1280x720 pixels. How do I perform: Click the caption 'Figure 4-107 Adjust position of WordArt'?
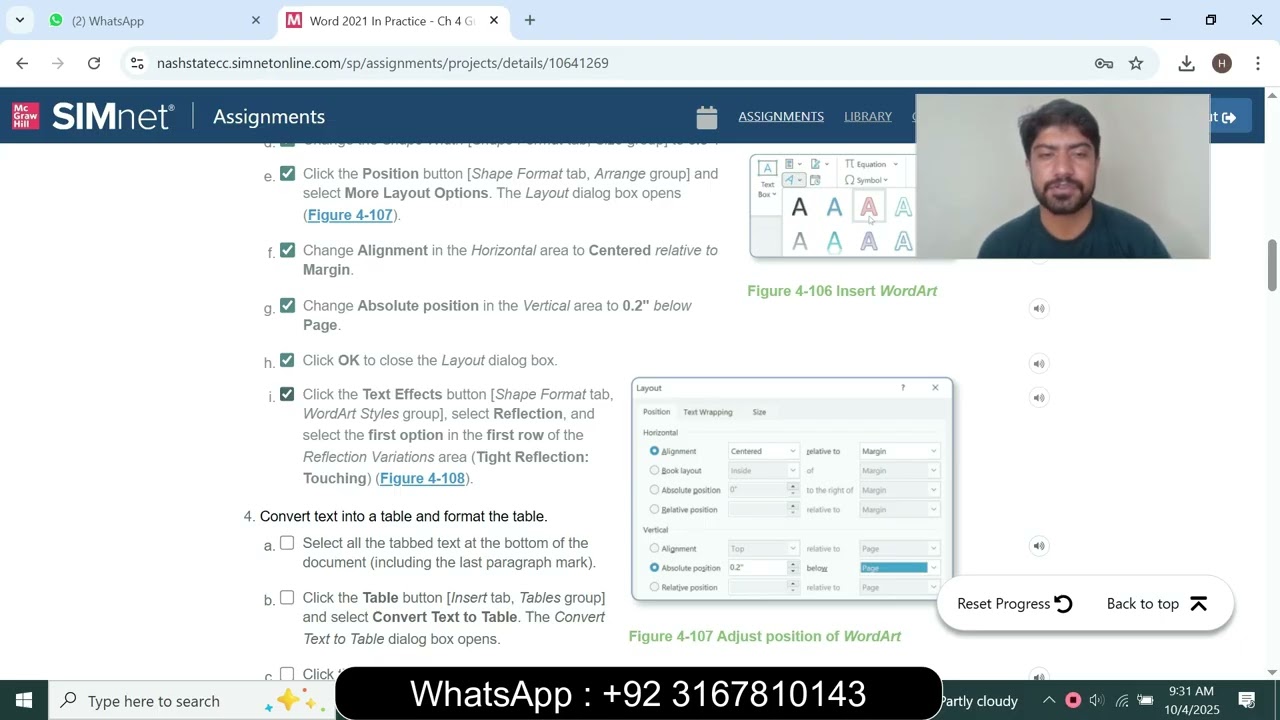pos(765,636)
